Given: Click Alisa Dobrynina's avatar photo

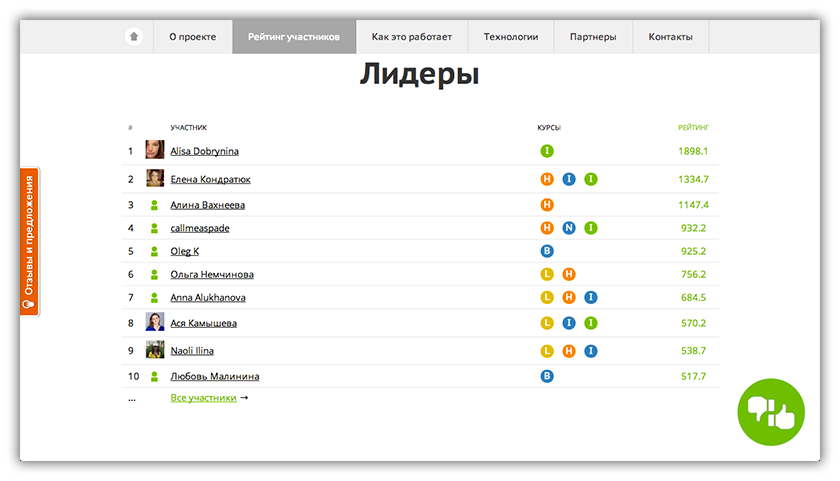Looking at the screenshot, I should point(155,149).
